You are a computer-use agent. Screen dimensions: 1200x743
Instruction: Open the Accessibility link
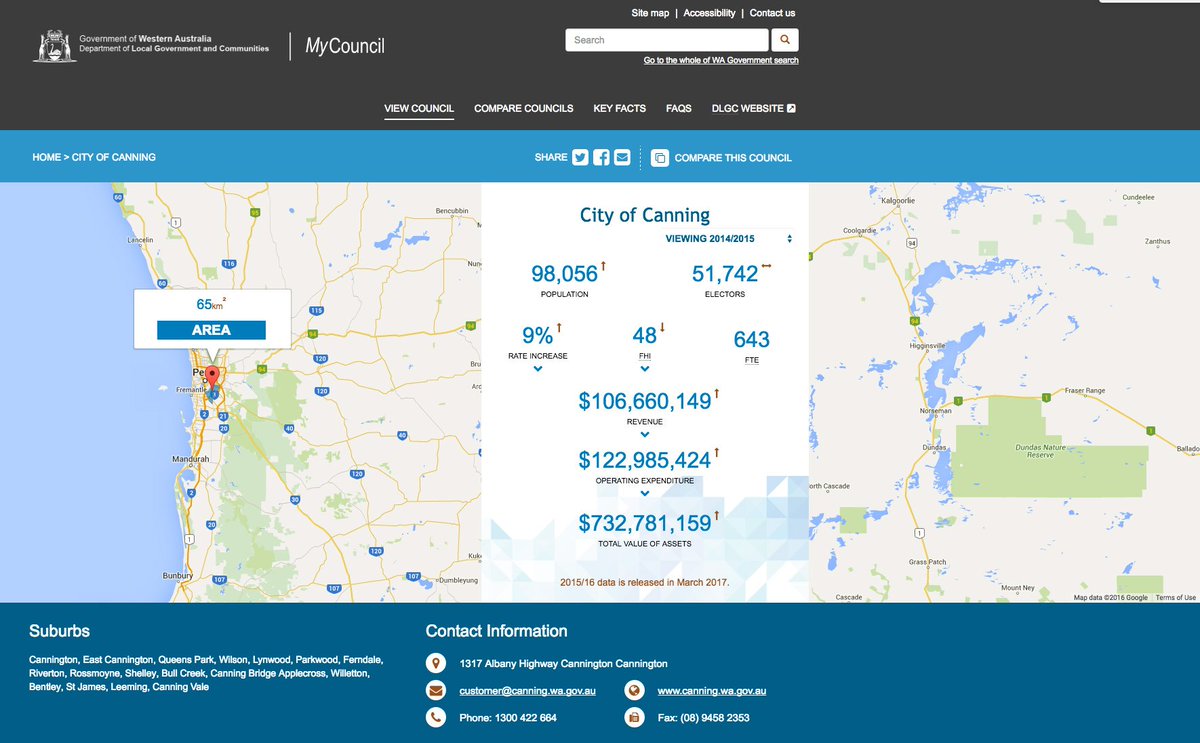711,13
